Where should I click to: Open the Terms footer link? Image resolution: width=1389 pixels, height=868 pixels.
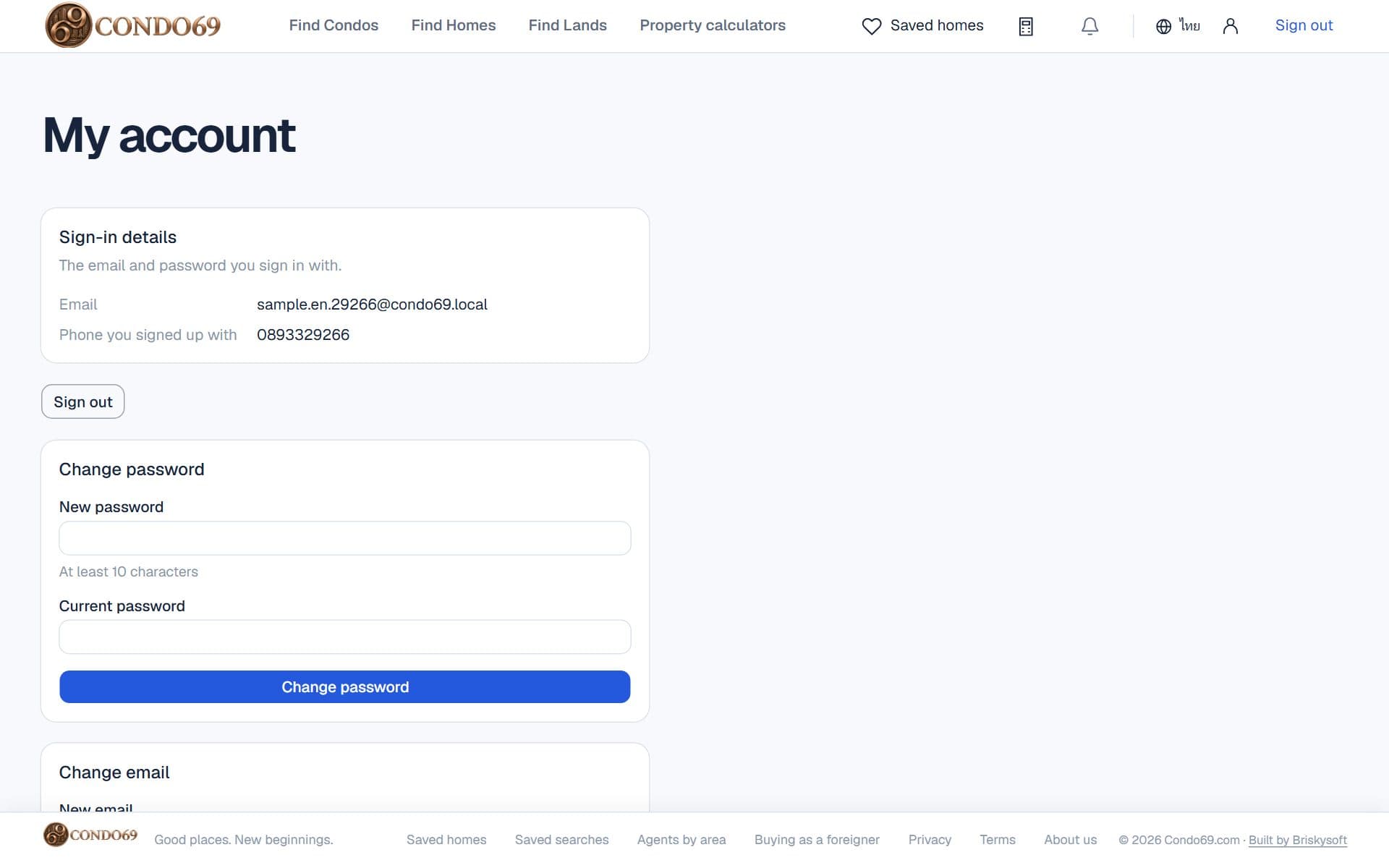point(998,840)
